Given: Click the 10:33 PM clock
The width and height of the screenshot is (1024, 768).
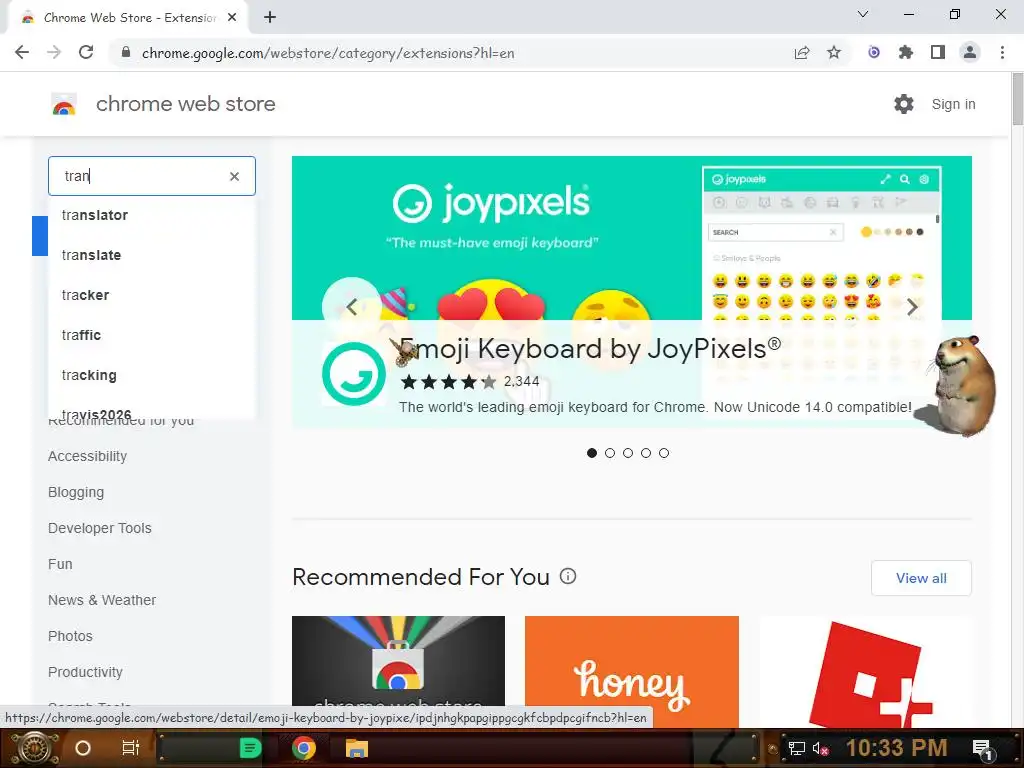Looking at the screenshot, I should (897, 748).
